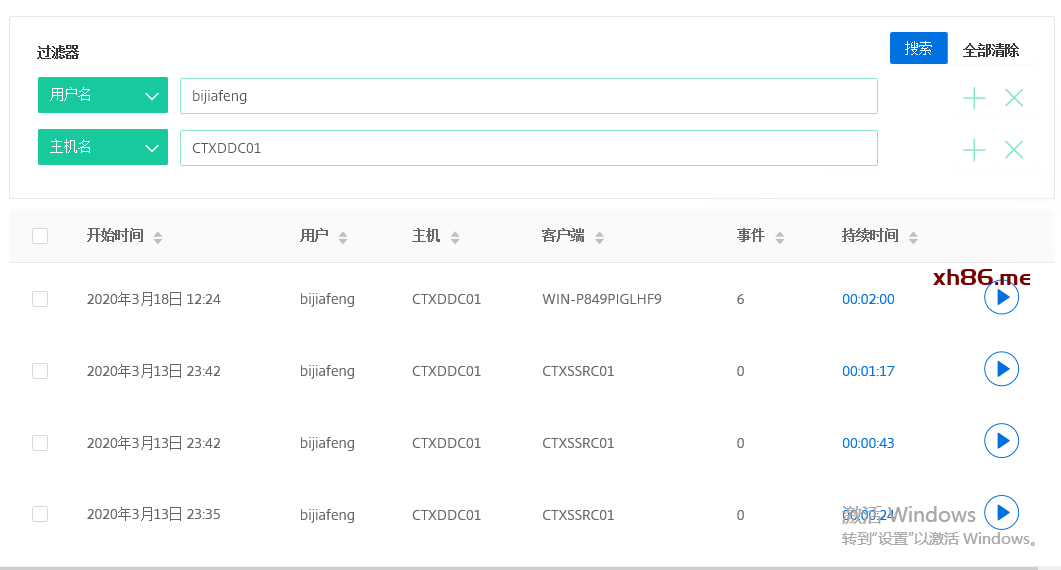Click the bijiafeng username input field
The image size is (1061, 570).
528,96
